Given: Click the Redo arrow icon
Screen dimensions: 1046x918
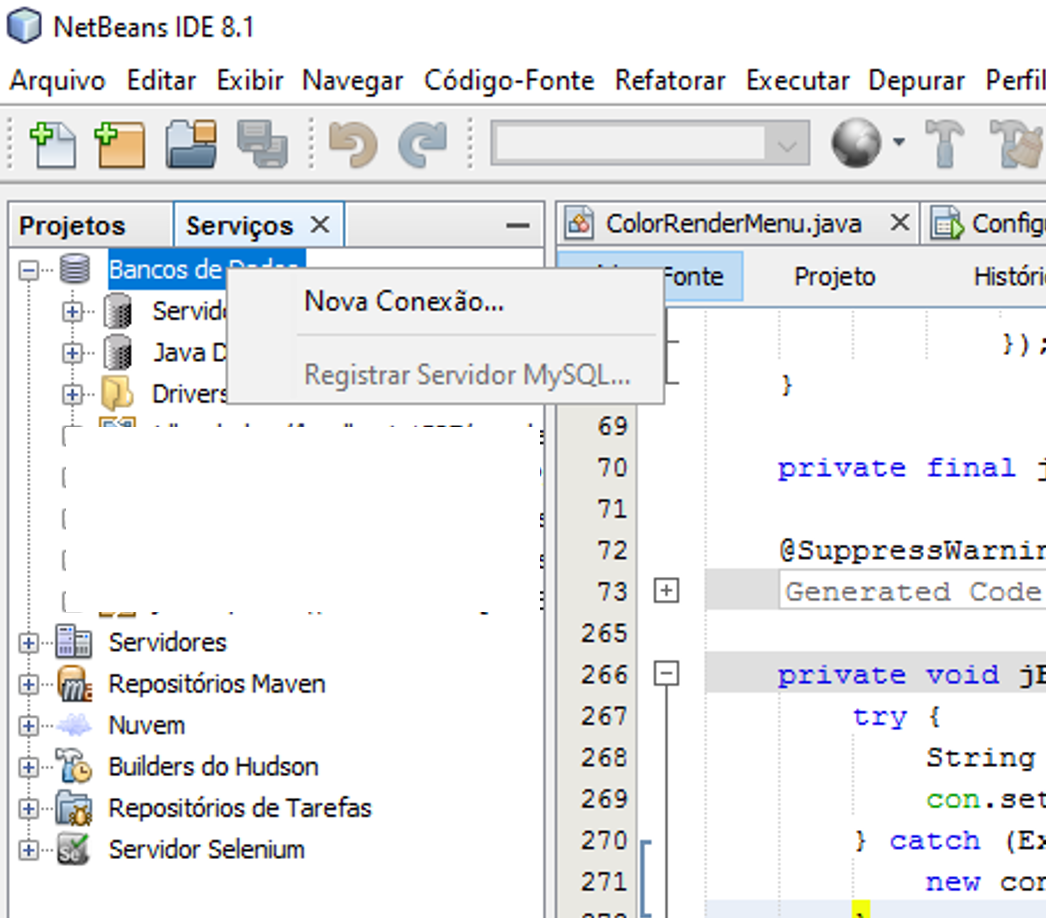Looking at the screenshot, I should coord(422,143).
